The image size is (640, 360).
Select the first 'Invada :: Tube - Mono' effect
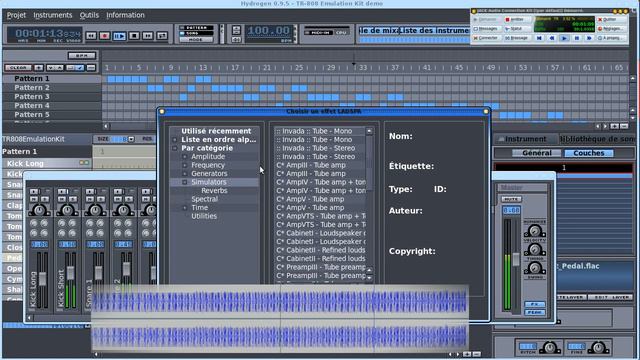tap(320, 131)
